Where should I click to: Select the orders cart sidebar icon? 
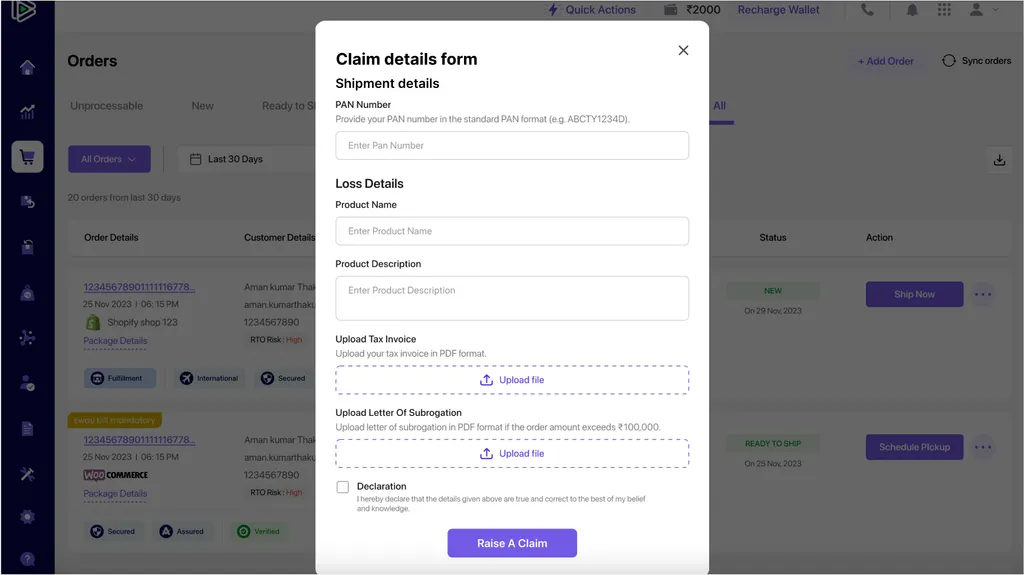pos(27,157)
